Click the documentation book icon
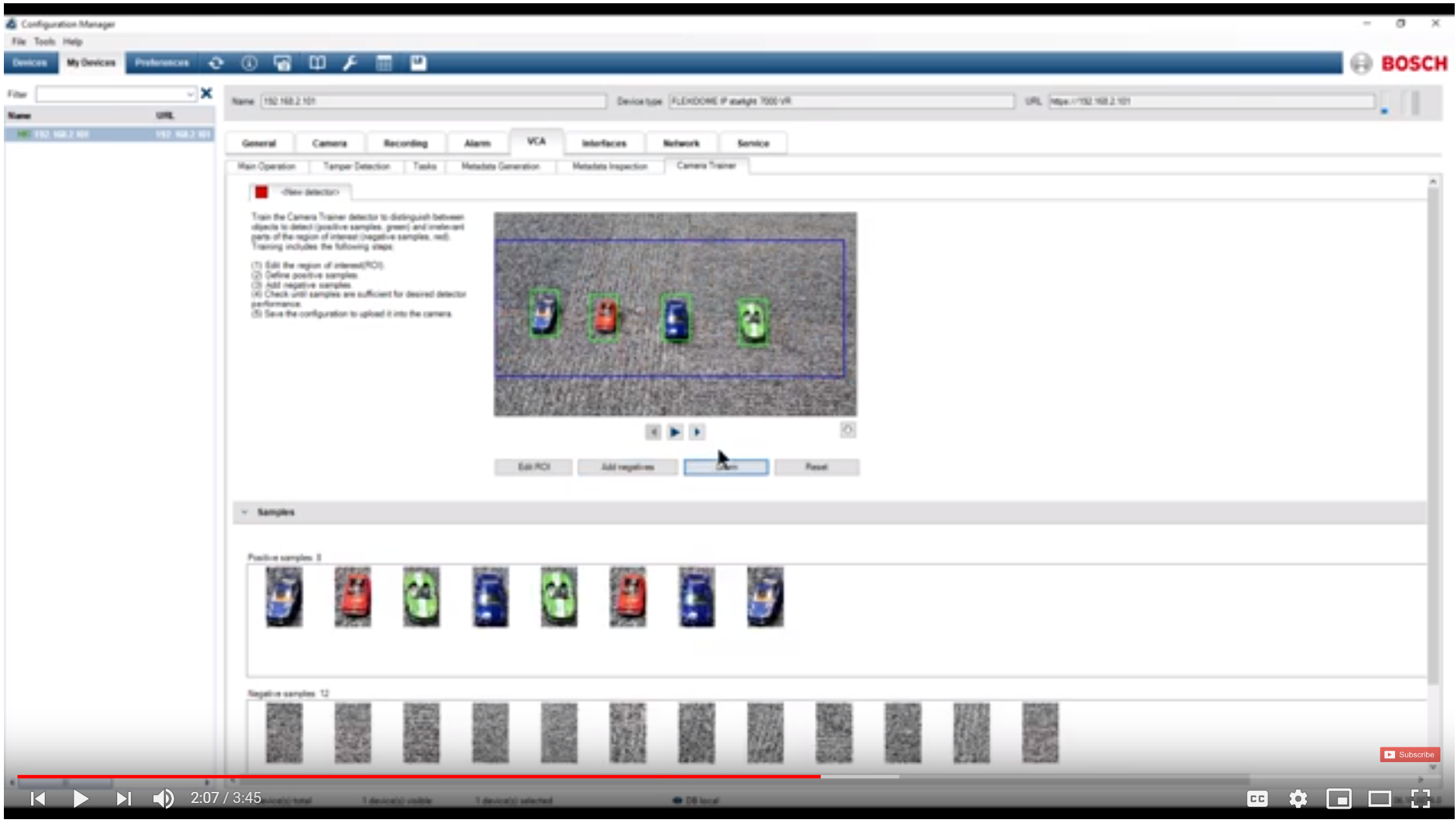Screen dimensions: 1456x823 [317, 63]
